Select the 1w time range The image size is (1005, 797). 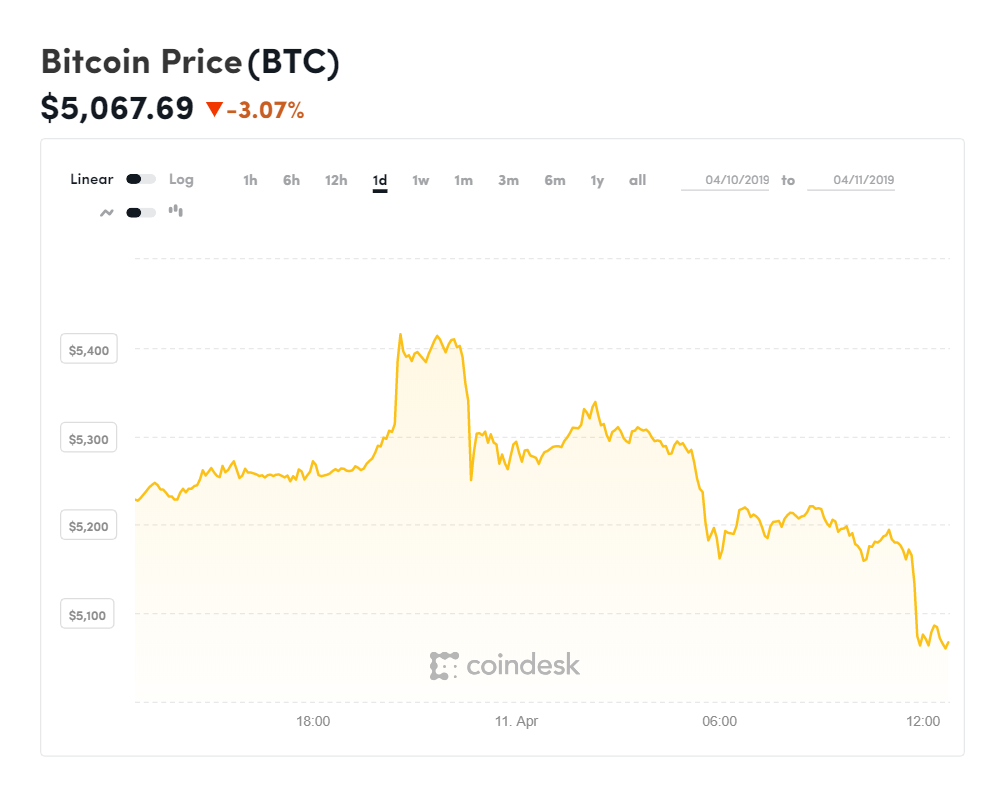pos(420,180)
